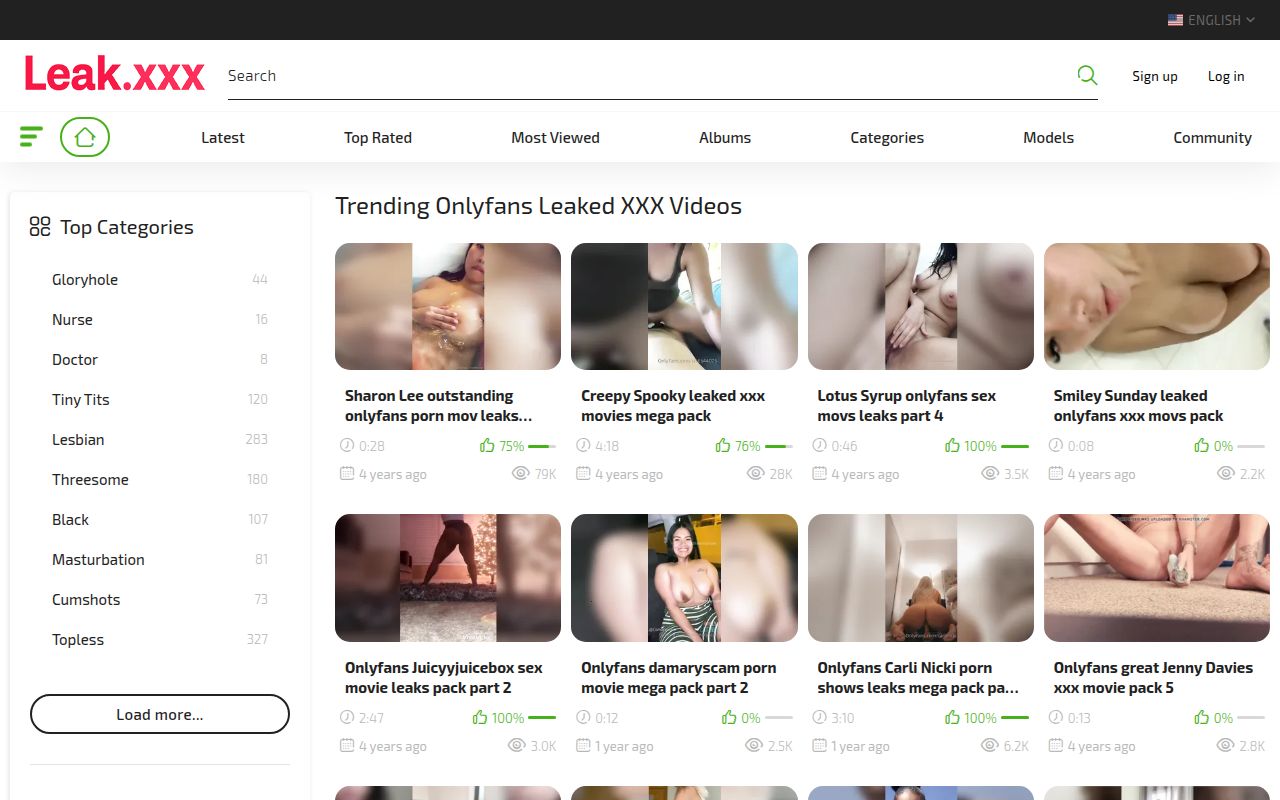Click the 75% rating bar

tap(541, 446)
